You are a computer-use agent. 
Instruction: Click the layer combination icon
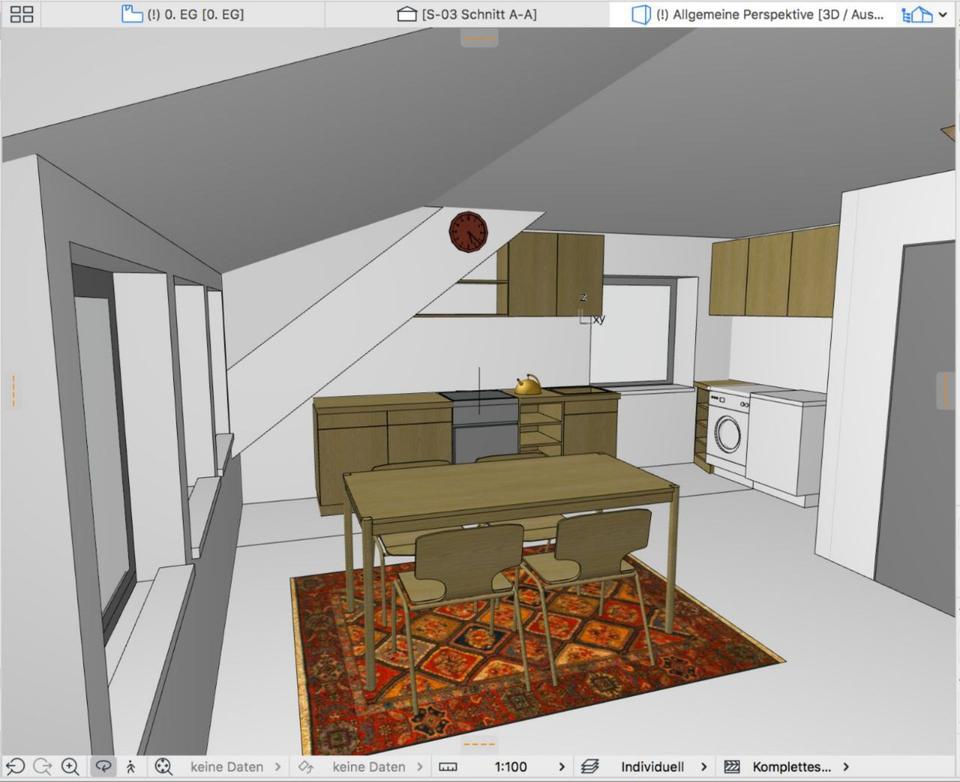pos(590,767)
